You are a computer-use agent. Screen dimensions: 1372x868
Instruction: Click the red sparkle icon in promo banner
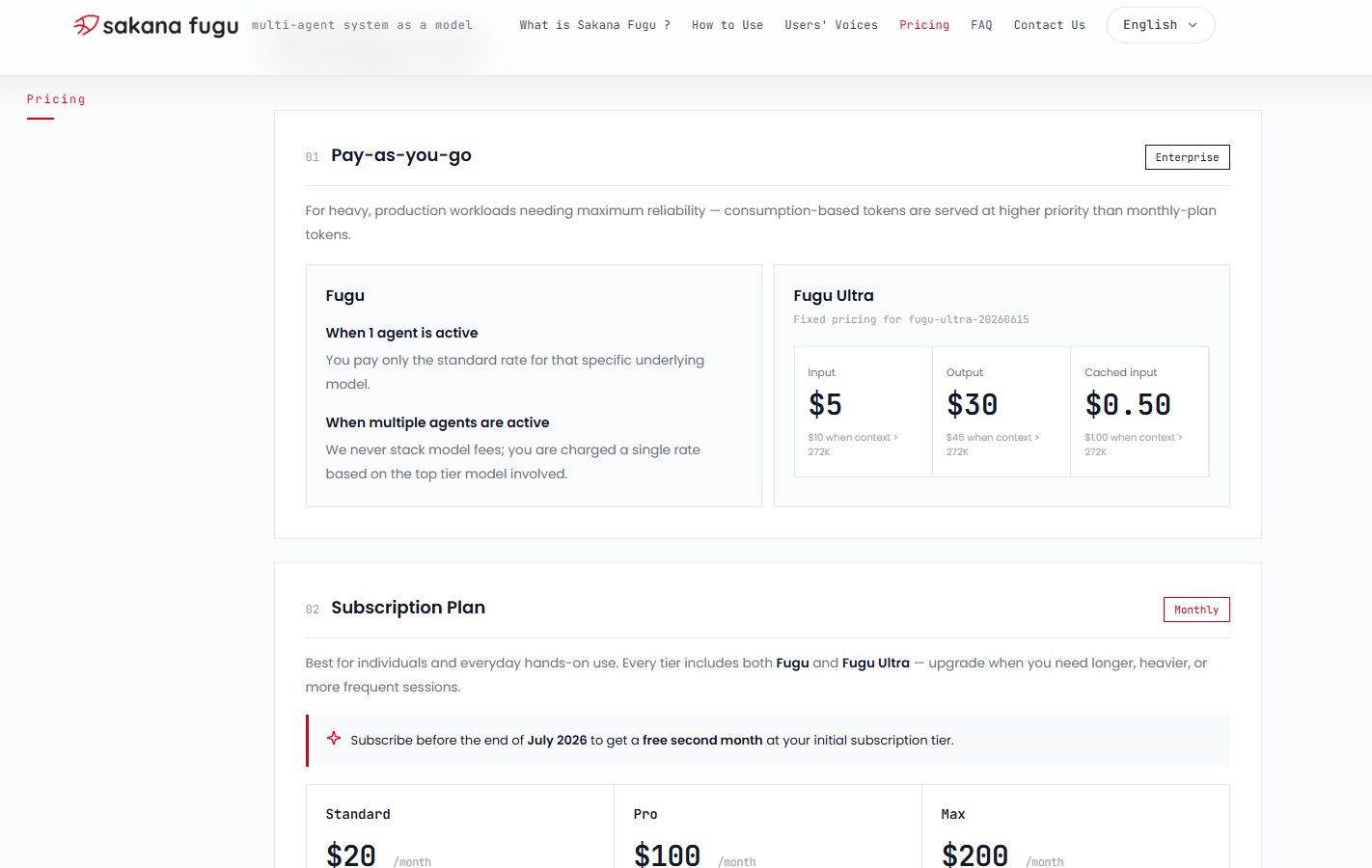[334, 739]
